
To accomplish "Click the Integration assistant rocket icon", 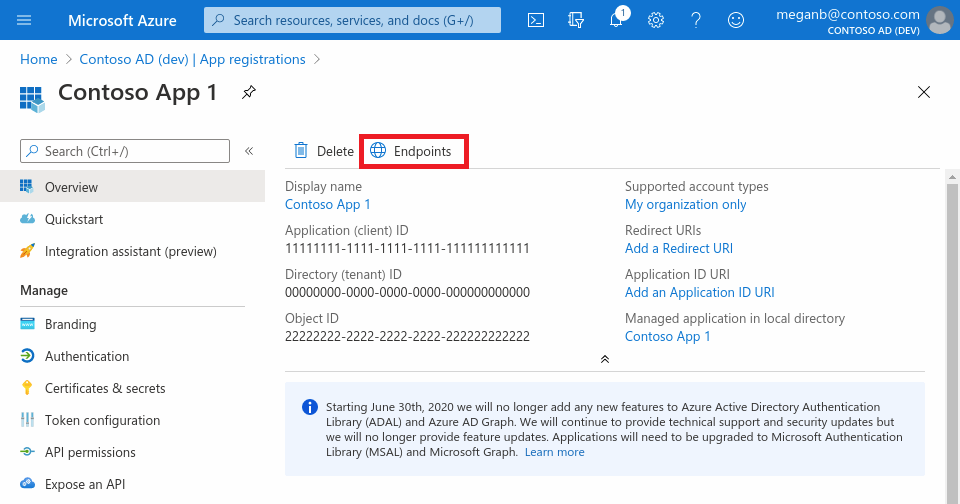I will 27,250.
